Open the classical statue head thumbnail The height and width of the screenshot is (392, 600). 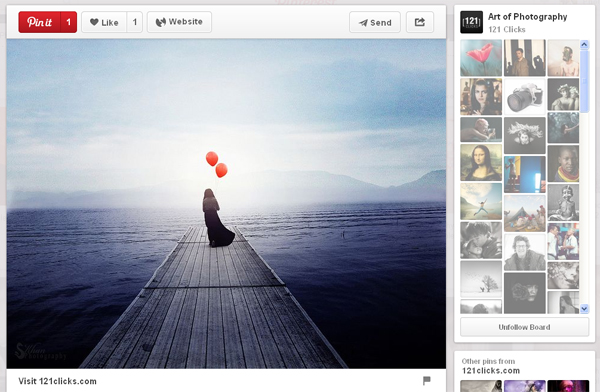coord(563,95)
